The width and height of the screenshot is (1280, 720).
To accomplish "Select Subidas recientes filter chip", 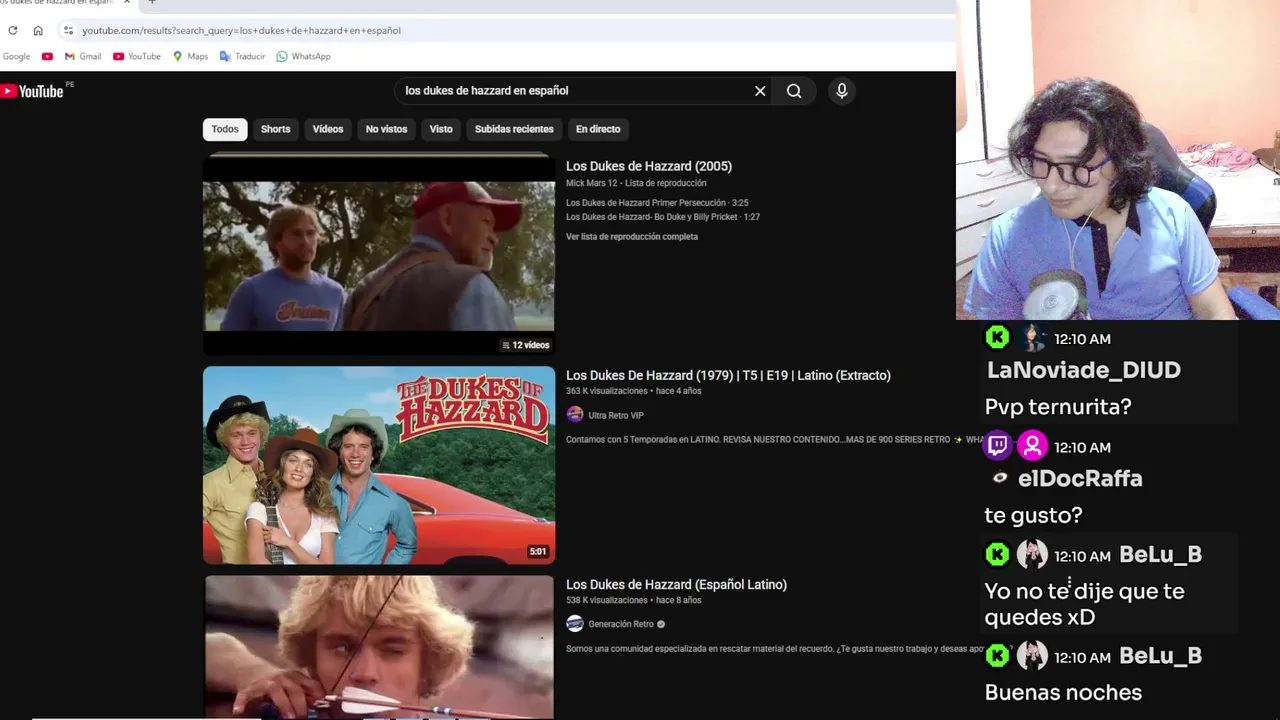I will [514, 129].
